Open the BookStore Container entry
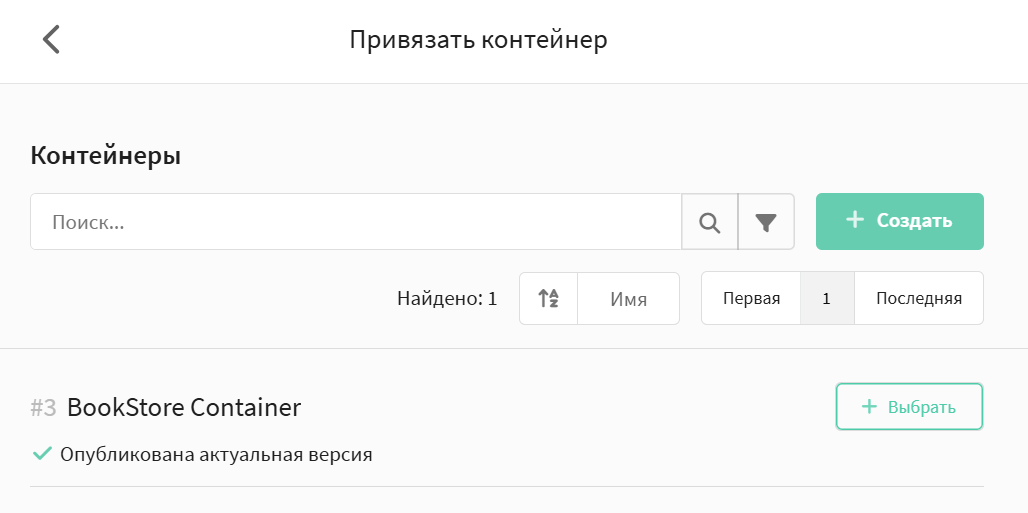Viewport: 1028px width, 513px height. coord(184,408)
